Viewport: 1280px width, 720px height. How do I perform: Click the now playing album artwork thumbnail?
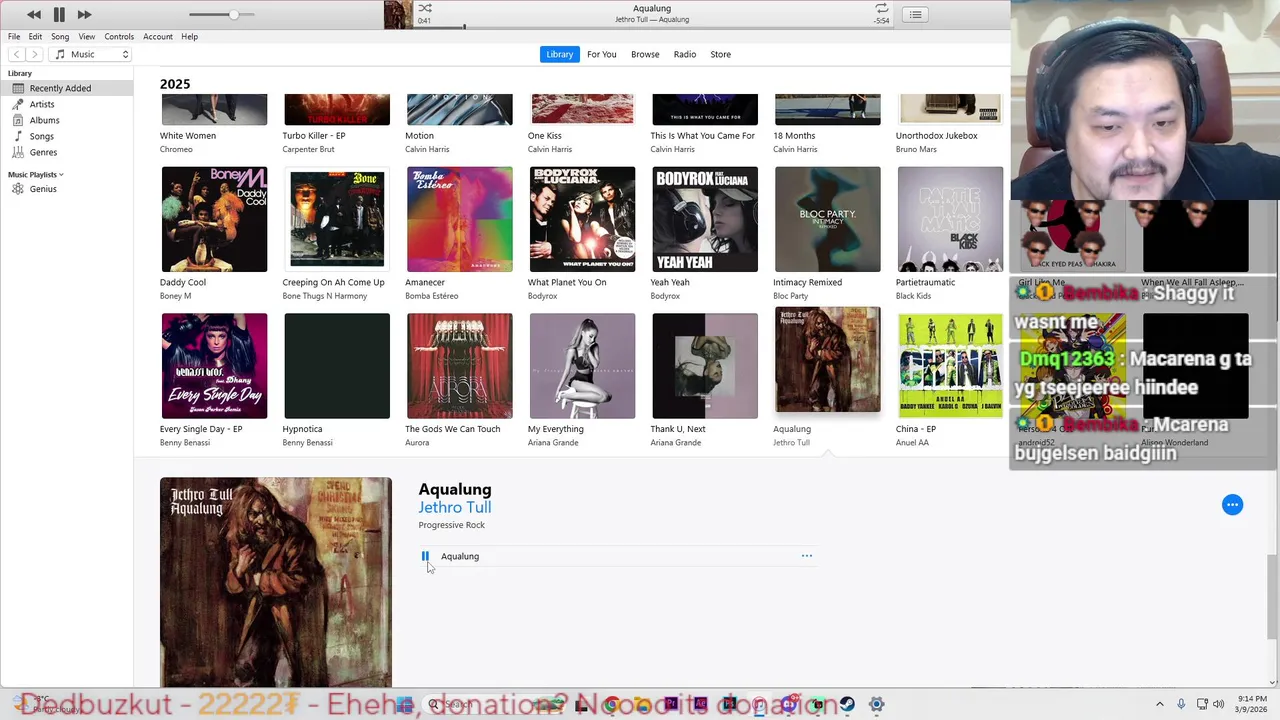pos(398,14)
